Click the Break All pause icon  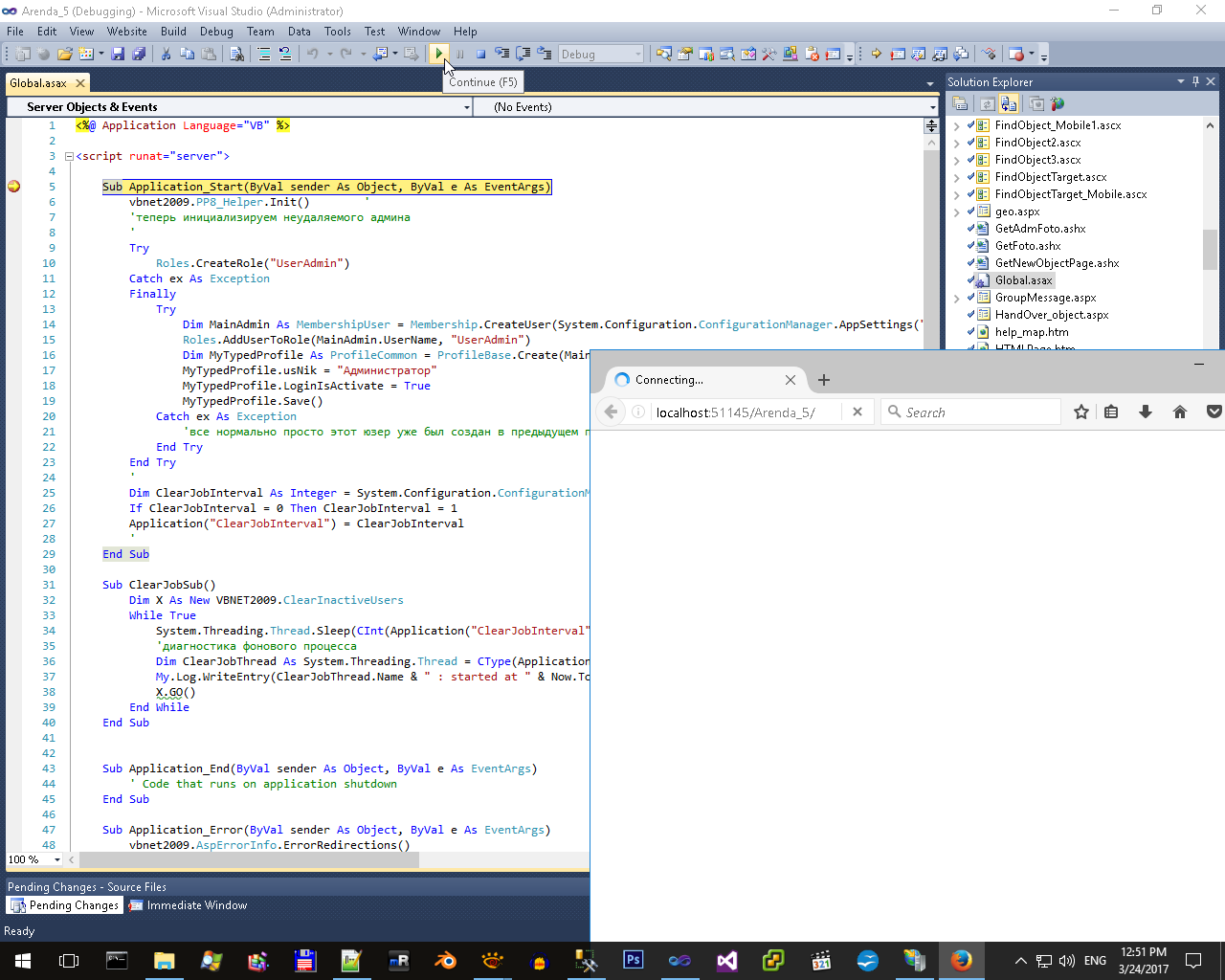pyautogui.click(x=459, y=54)
